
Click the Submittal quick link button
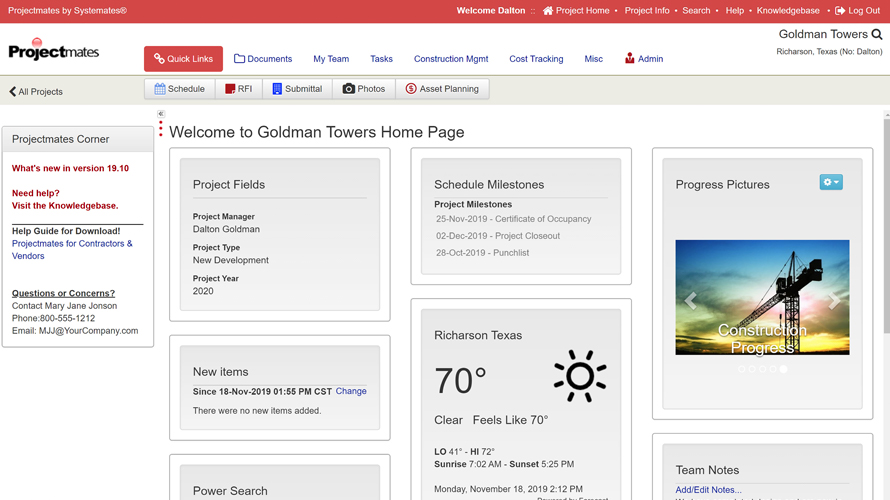(297, 89)
